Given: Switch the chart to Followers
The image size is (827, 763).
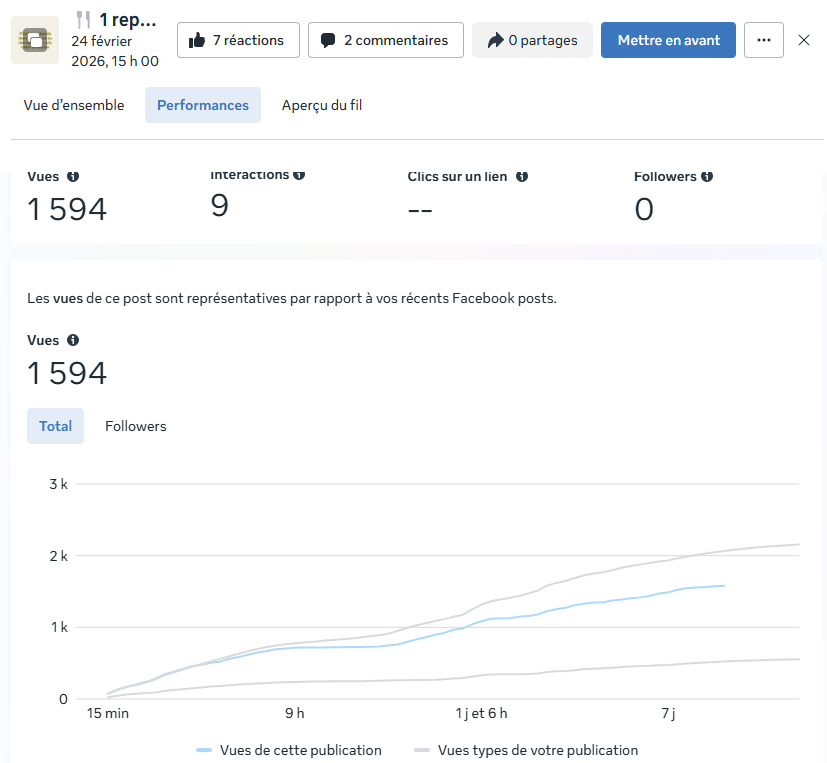Looking at the screenshot, I should [x=136, y=426].
